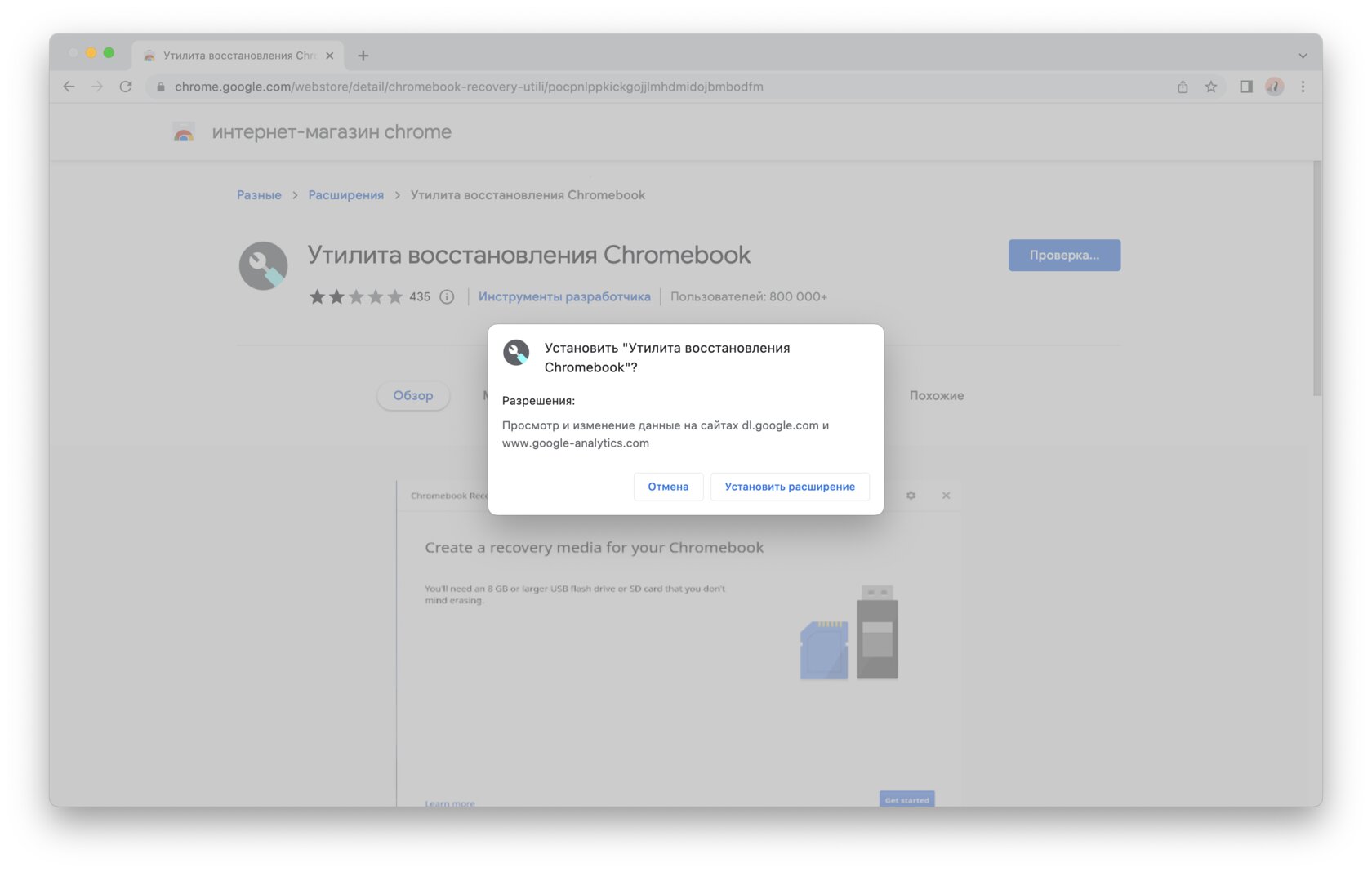Open a new browser tab with plus button
This screenshot has height=872, width=1372.
pos(363,56)
